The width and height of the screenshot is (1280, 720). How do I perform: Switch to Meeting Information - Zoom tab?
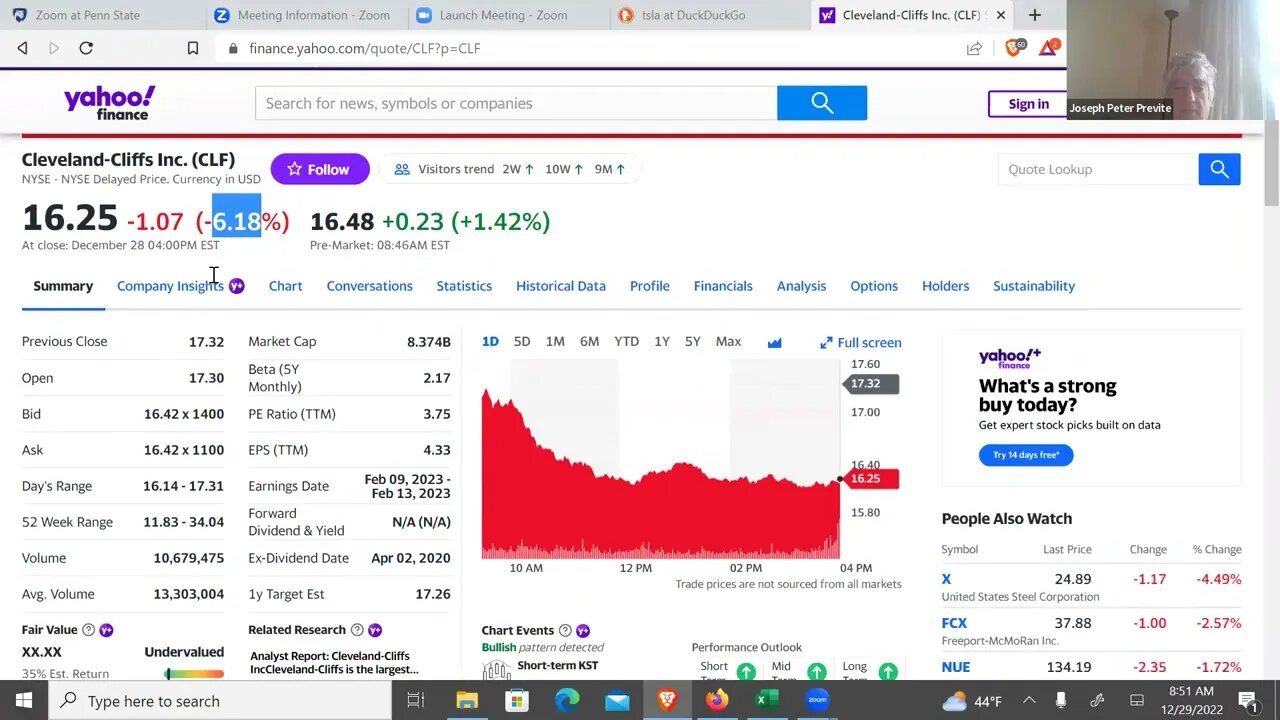pyautogui.click(x=302, y=15)
